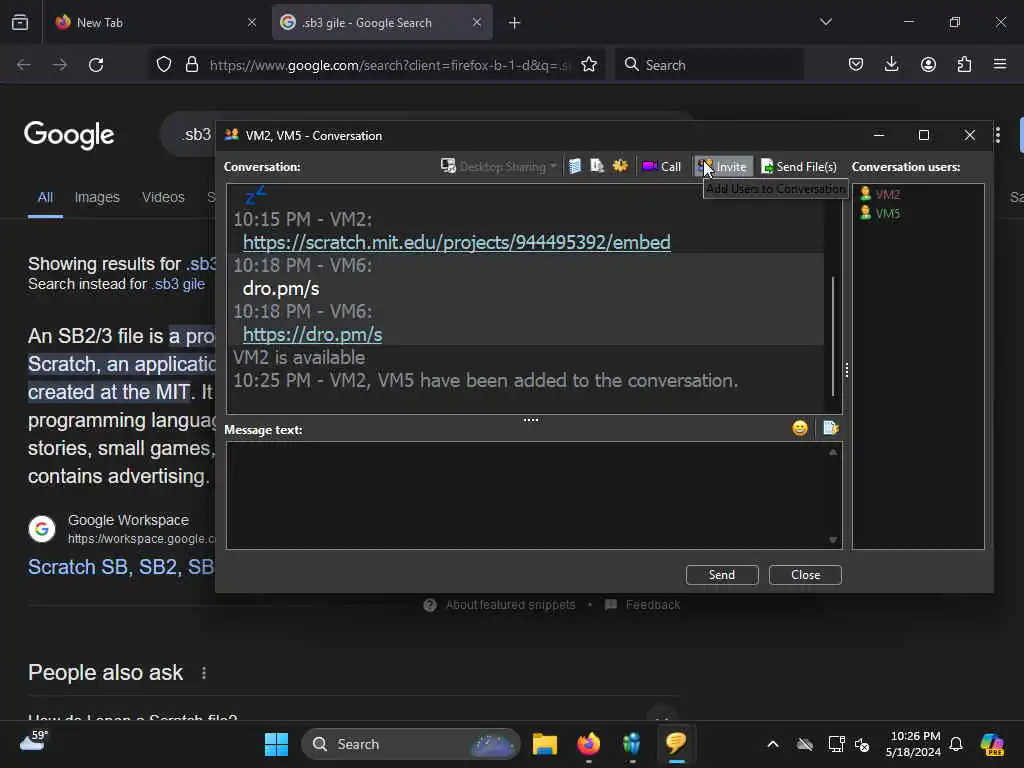This screenshot has height=768, width=1024.
Task: Click inside the Message text box
Action: pyautogui.click(x=526, y=495)
